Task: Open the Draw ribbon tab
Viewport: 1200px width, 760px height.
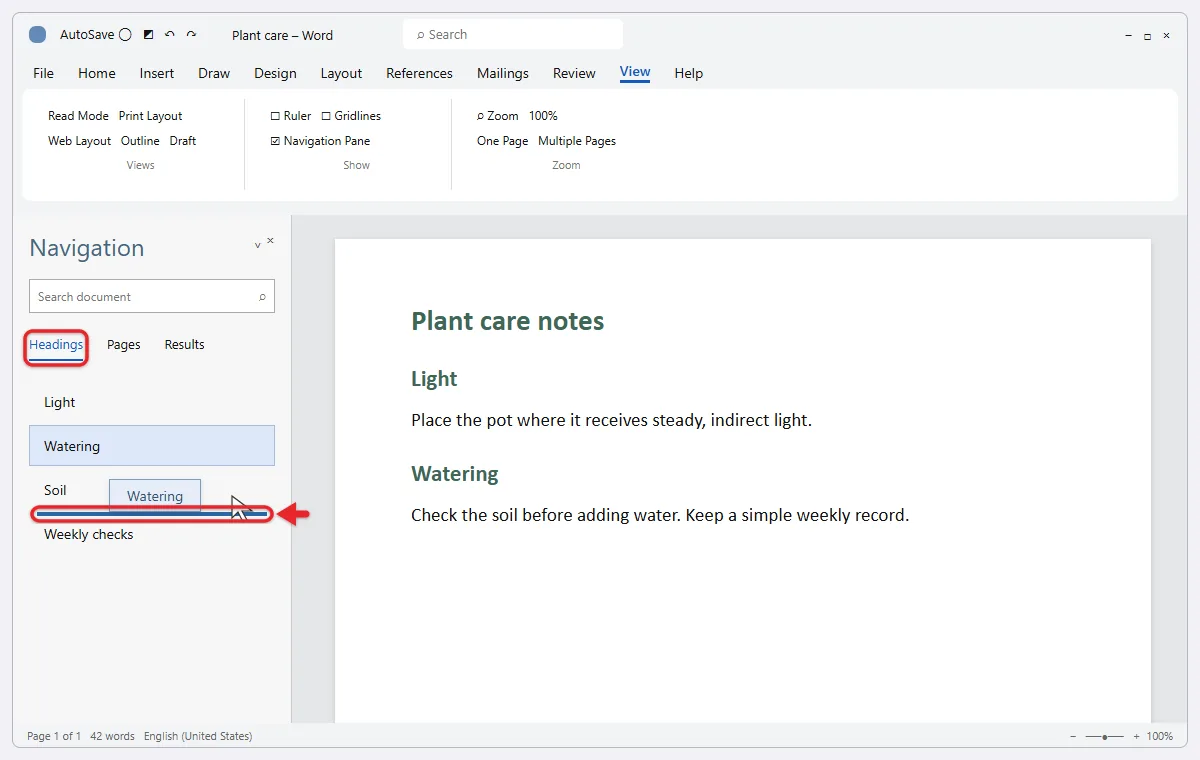Action: pyautogui.click(x=214, y=73)
